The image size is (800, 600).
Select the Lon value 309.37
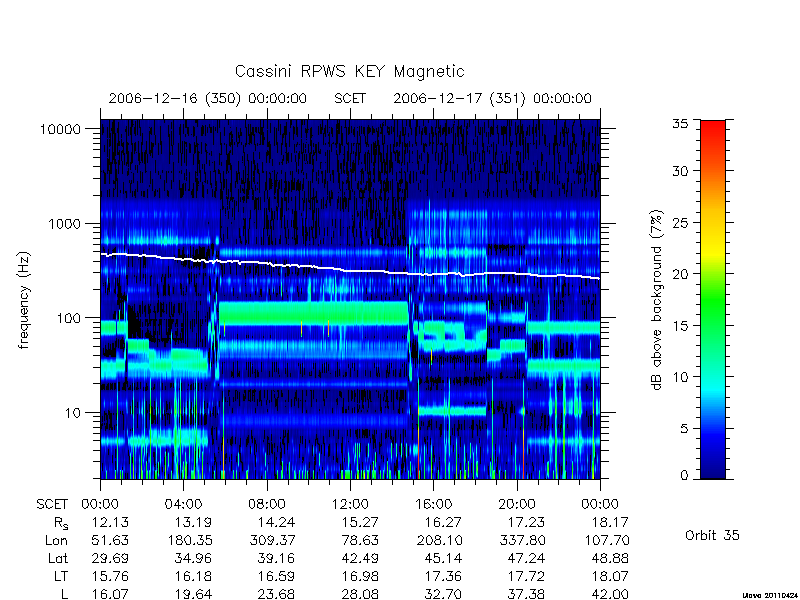272,540
